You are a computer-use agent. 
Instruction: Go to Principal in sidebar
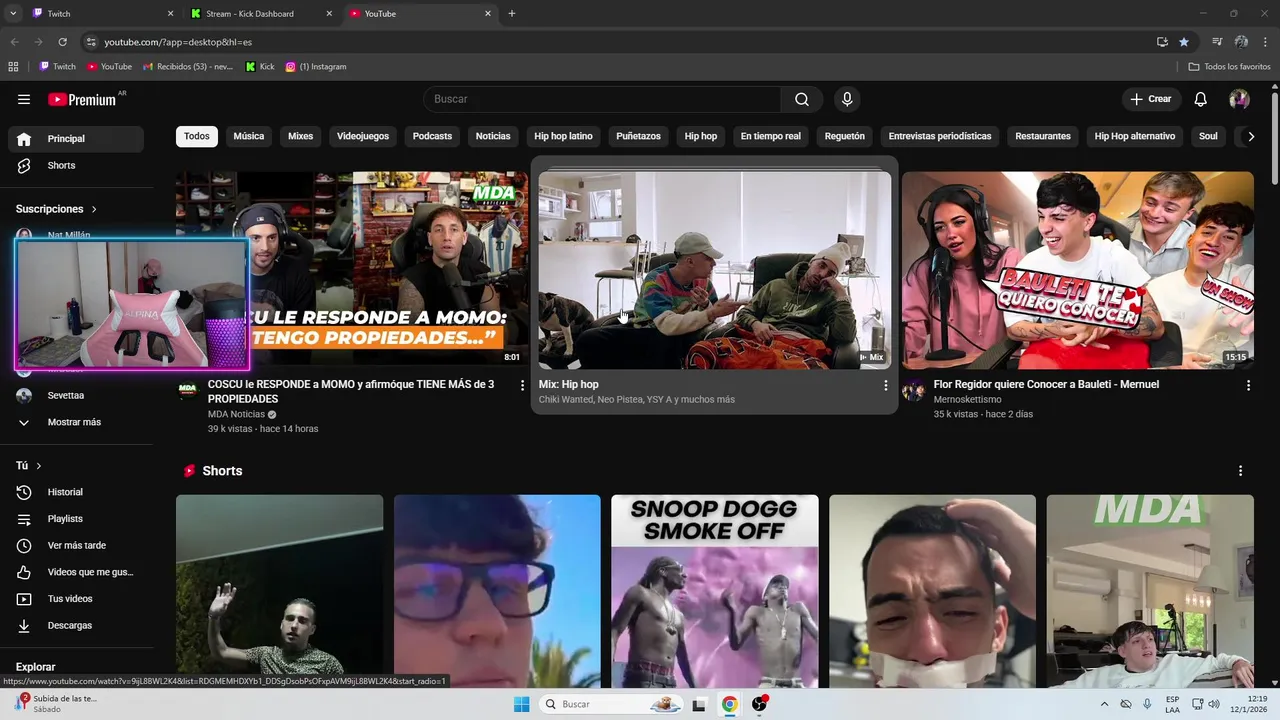click(x=76, y=139)
